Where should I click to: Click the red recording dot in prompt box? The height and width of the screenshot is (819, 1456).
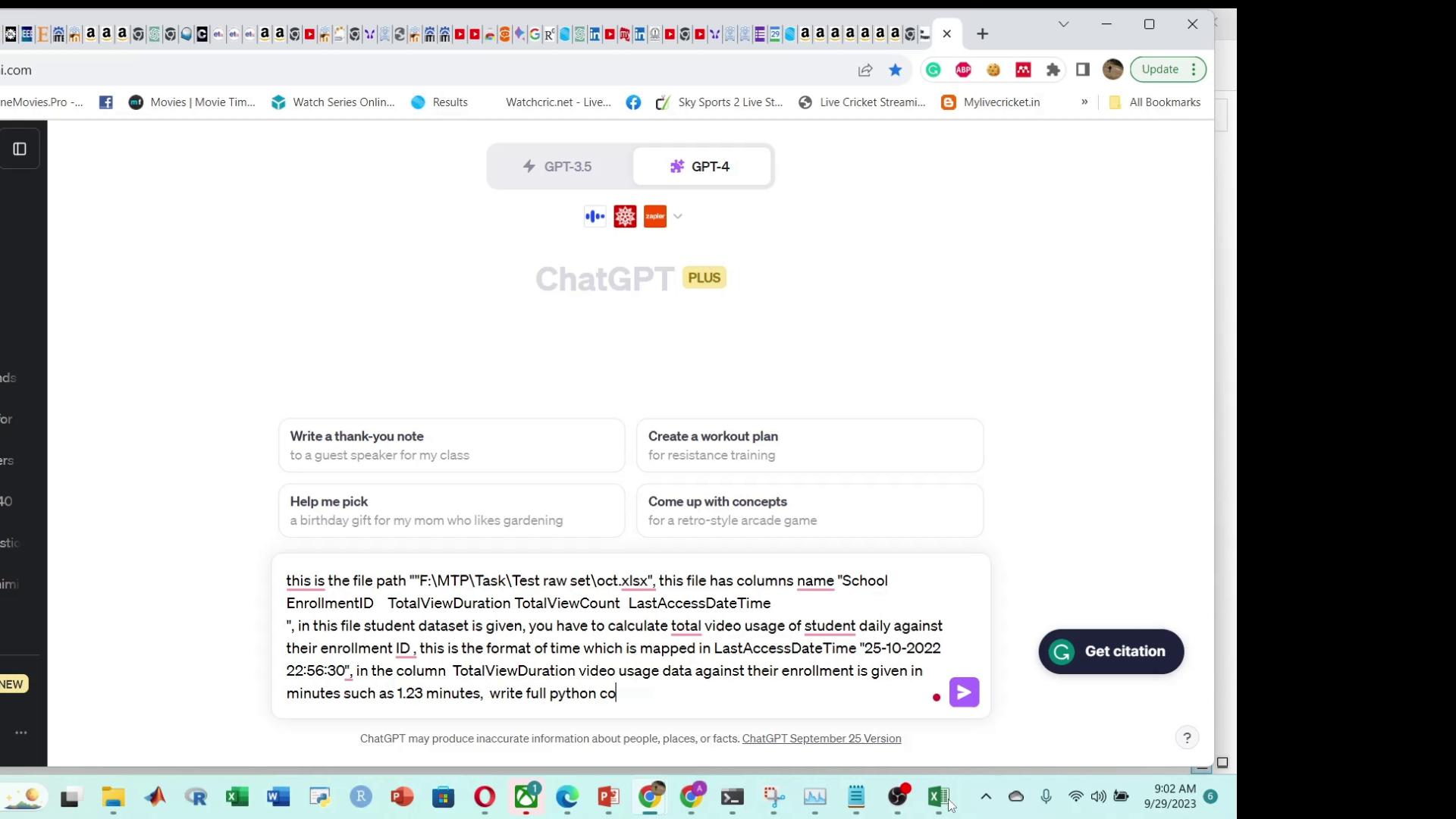pyautogui.click(x=937, y=698)
